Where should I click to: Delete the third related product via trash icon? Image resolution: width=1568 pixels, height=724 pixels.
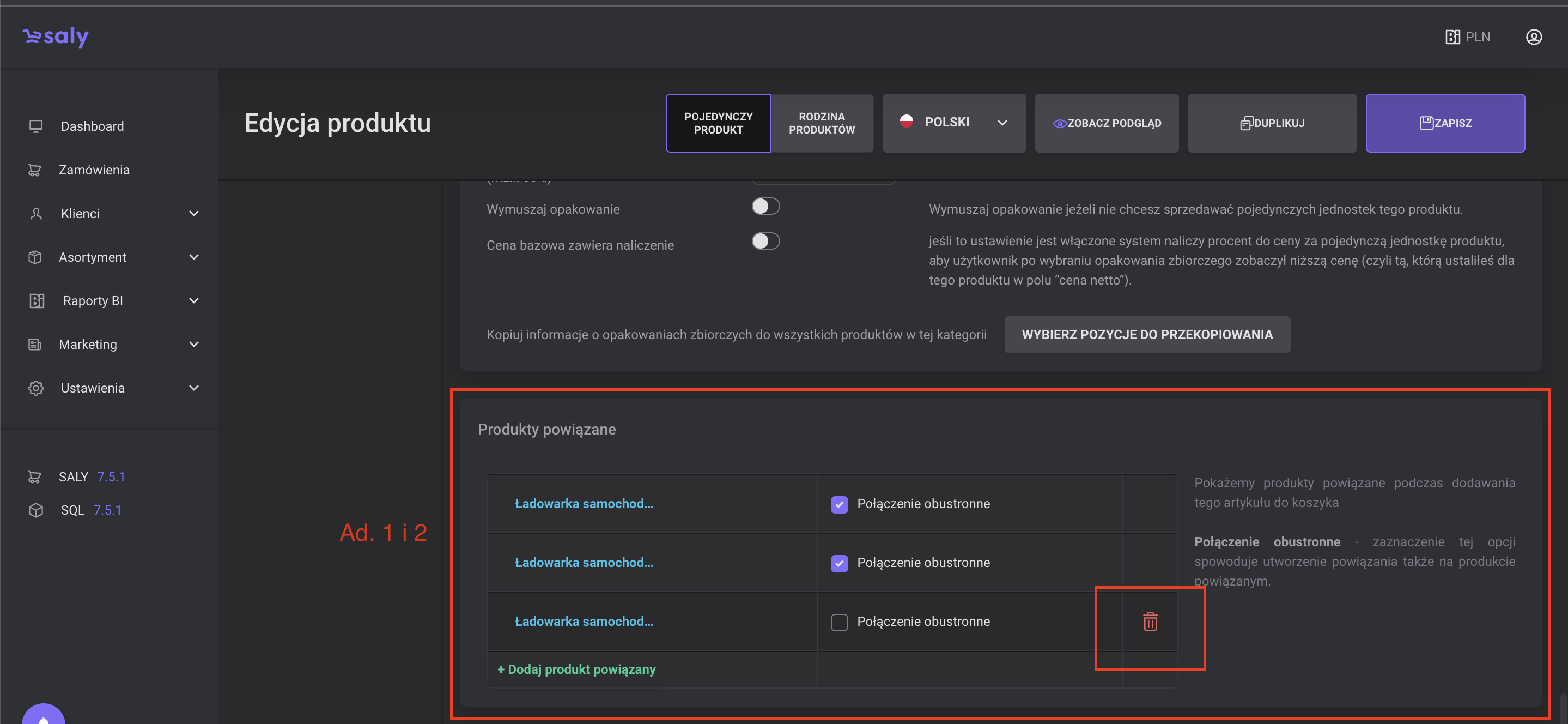1150,621
